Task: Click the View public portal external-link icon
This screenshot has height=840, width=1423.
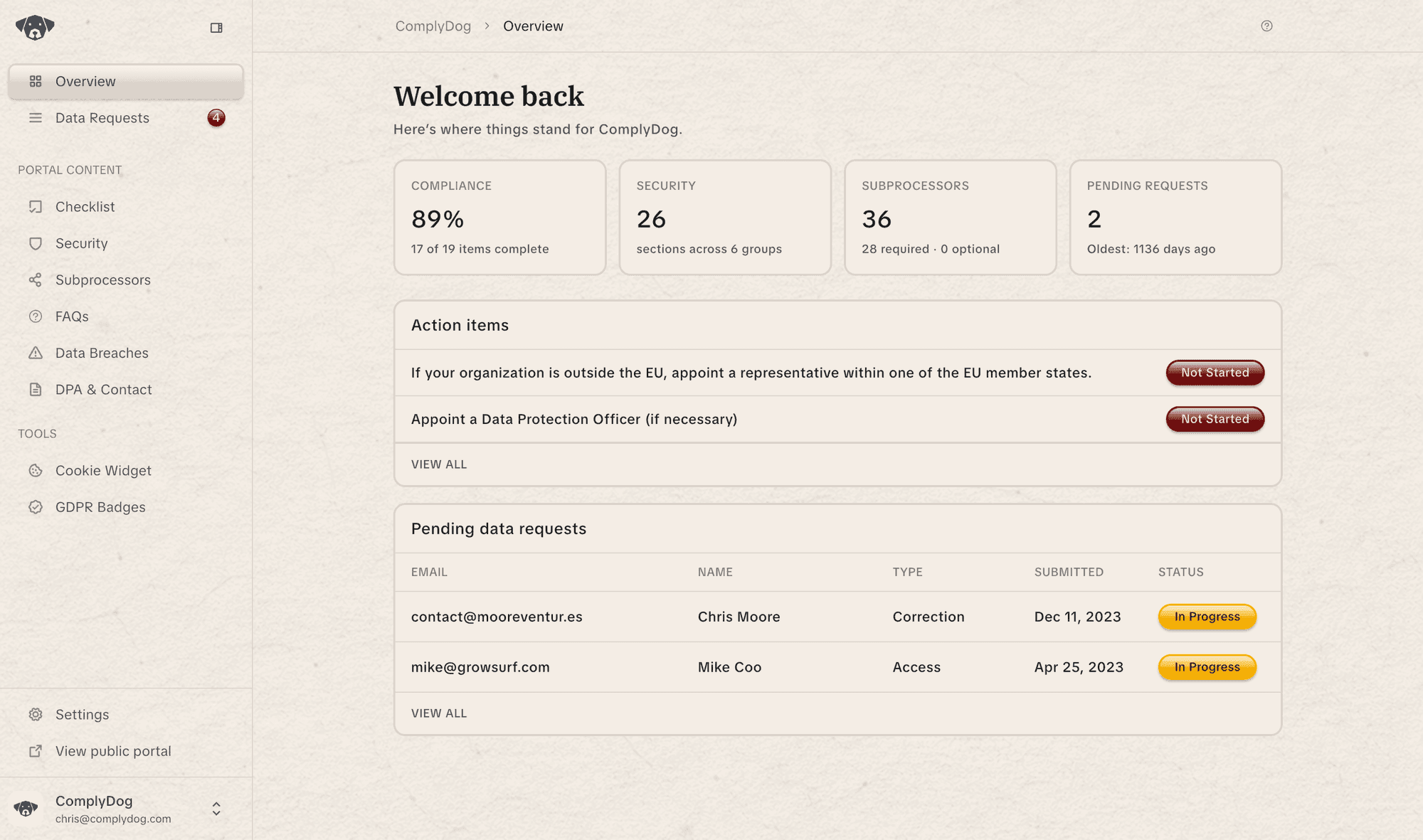Action: (36, 751)
